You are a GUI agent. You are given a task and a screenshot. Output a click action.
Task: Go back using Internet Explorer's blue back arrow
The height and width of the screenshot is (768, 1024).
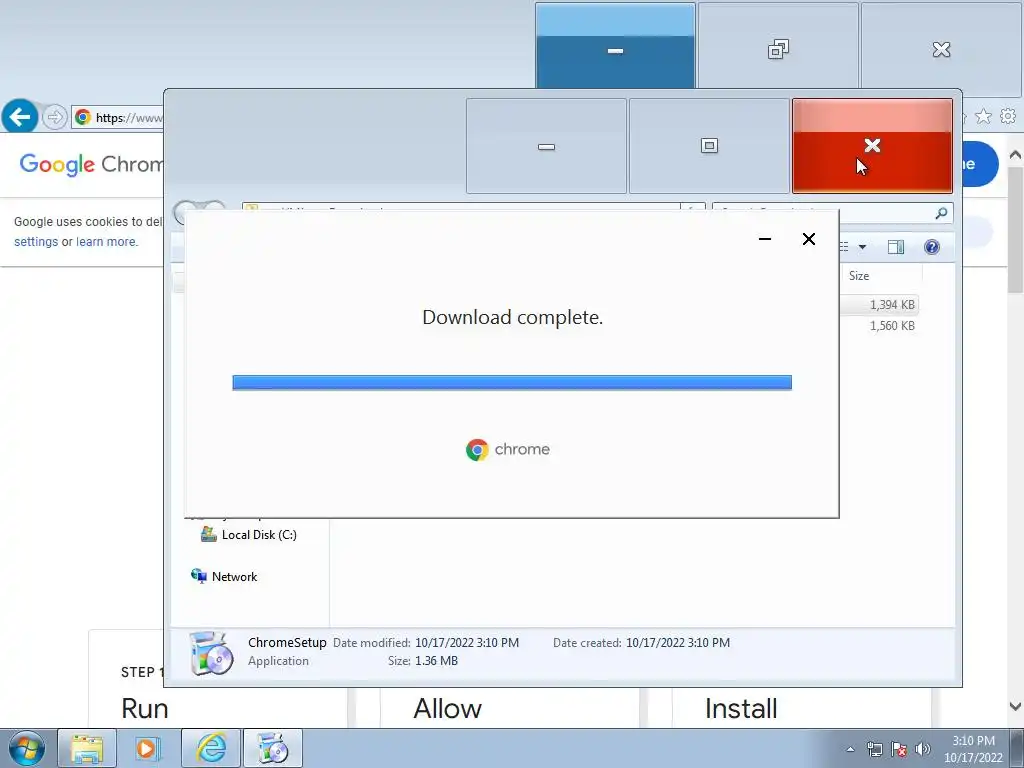coord(20,117)
